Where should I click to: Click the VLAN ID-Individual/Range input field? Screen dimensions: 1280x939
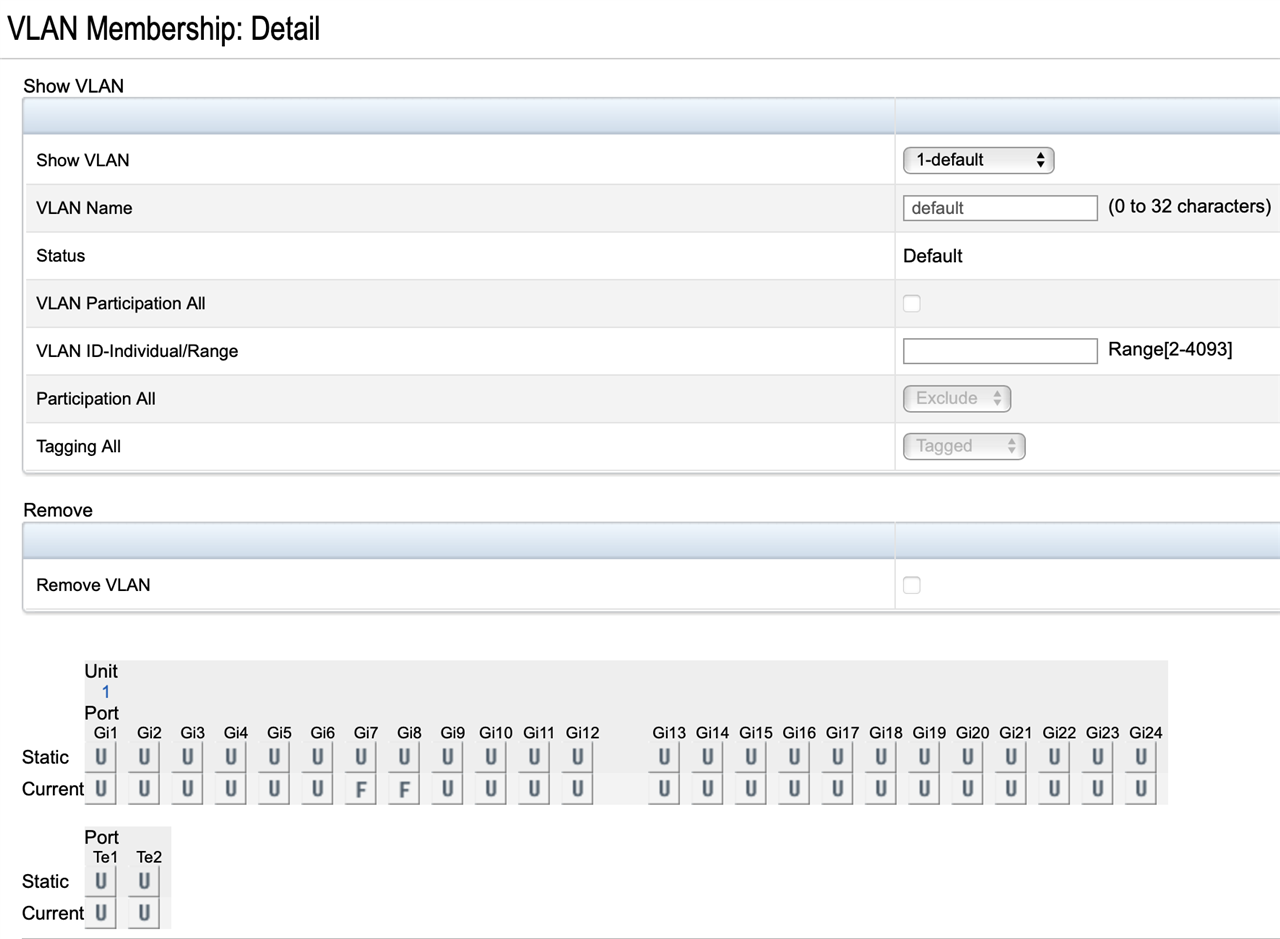coord(1000,351)
